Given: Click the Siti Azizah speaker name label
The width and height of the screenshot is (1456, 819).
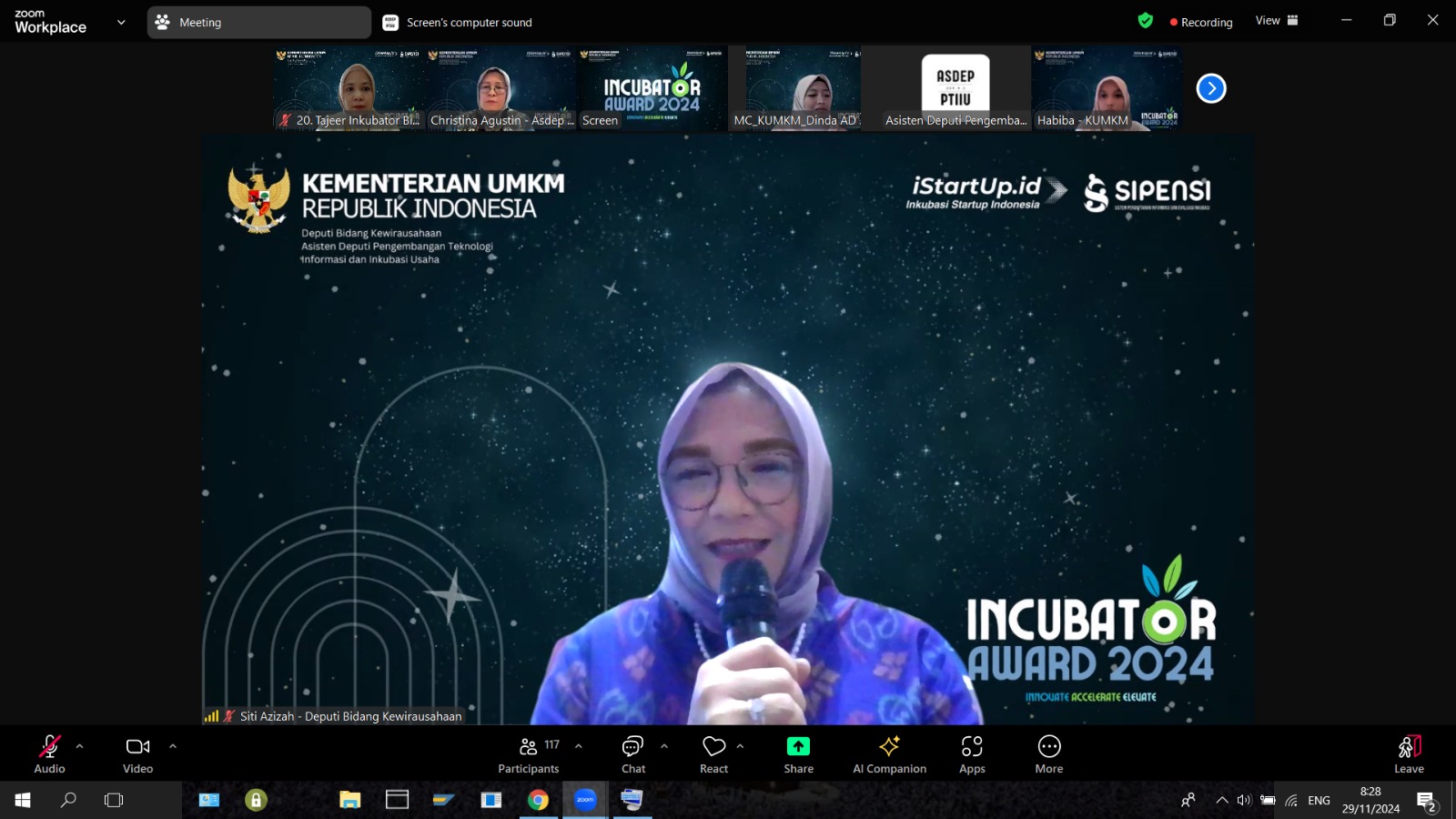Looking at the screenshot, I should [350, 716].
